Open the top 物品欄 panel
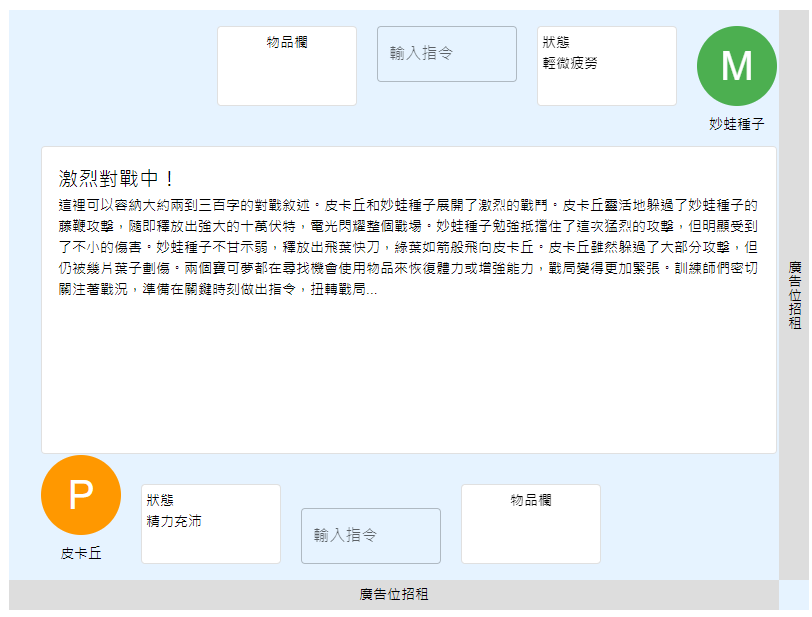Viewport: 812px width, 617px height. [287, 66]
